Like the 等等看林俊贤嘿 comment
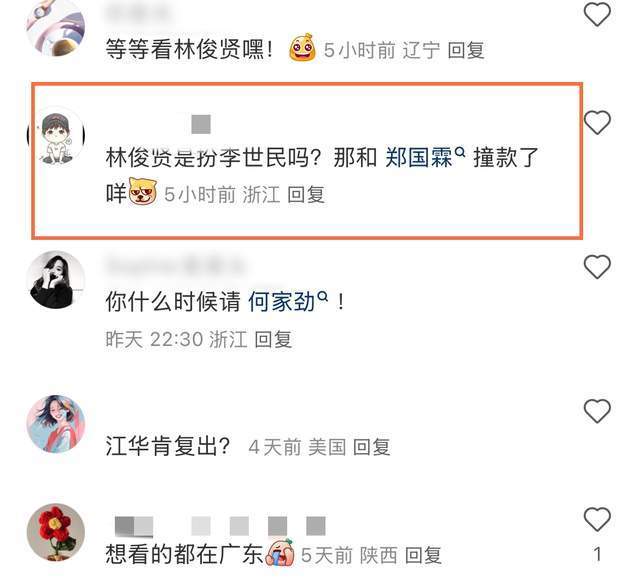Screen dimensions: 640x581 pyautogui.click(x=597, y=14)
